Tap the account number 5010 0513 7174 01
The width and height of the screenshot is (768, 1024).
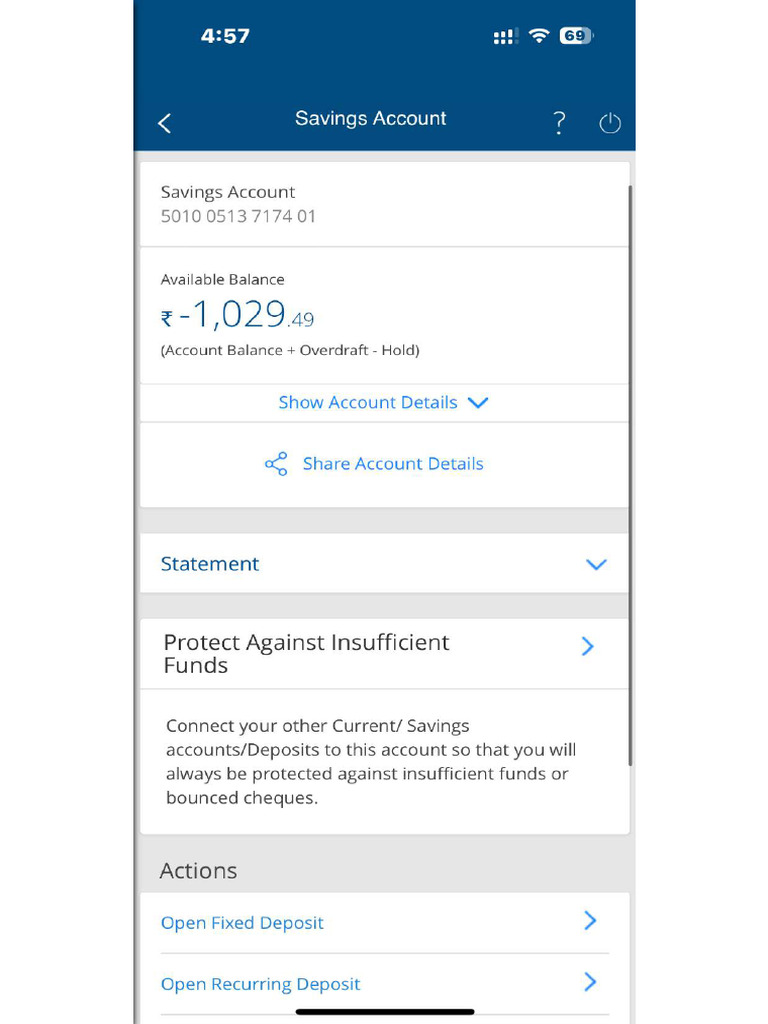click(x=238, y=216)
